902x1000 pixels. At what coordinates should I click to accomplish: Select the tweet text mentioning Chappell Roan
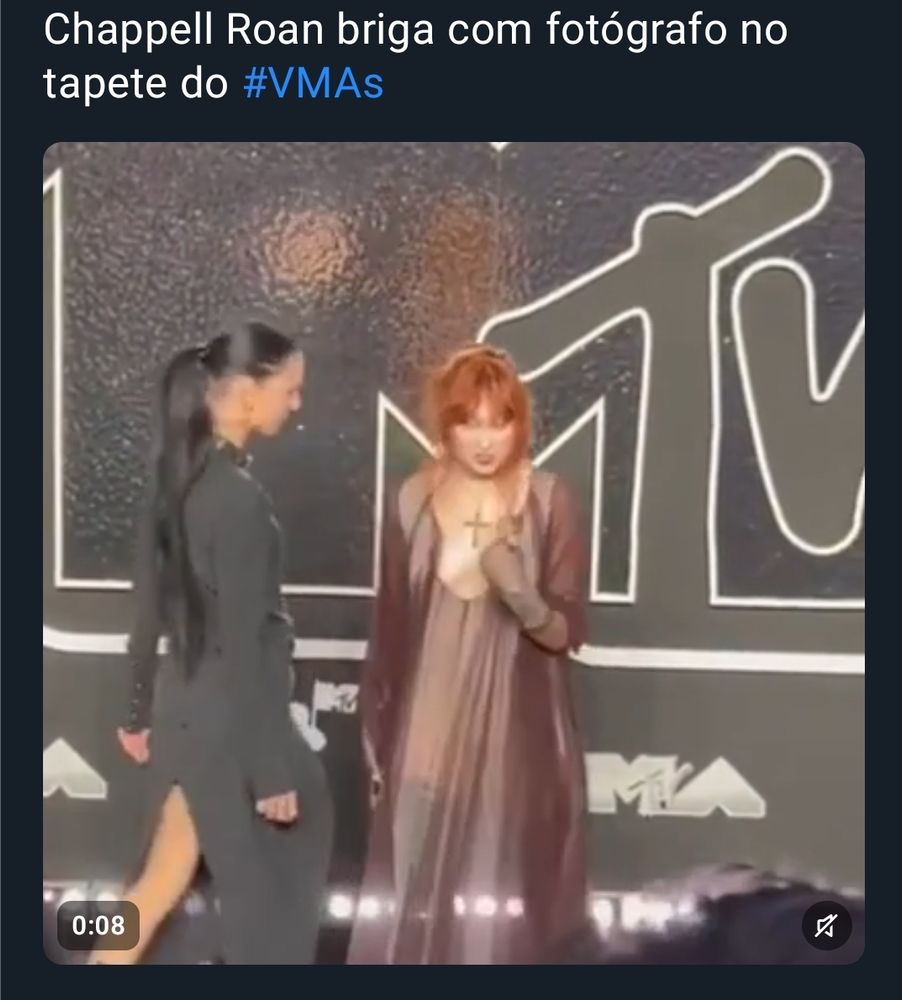pyautogui.click(x=415, y=58)
